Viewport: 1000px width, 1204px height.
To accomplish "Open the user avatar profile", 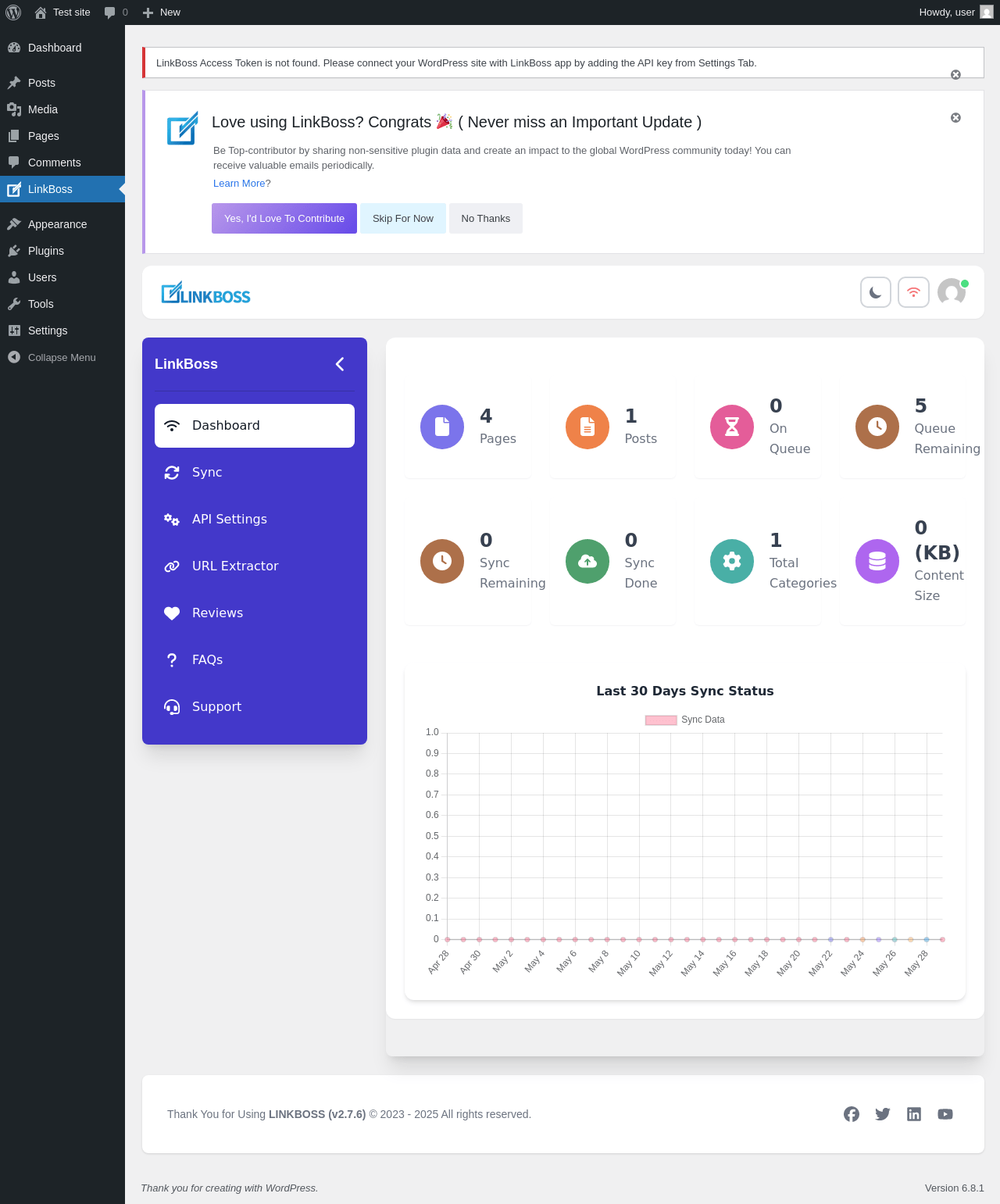I will click(952, 292).
